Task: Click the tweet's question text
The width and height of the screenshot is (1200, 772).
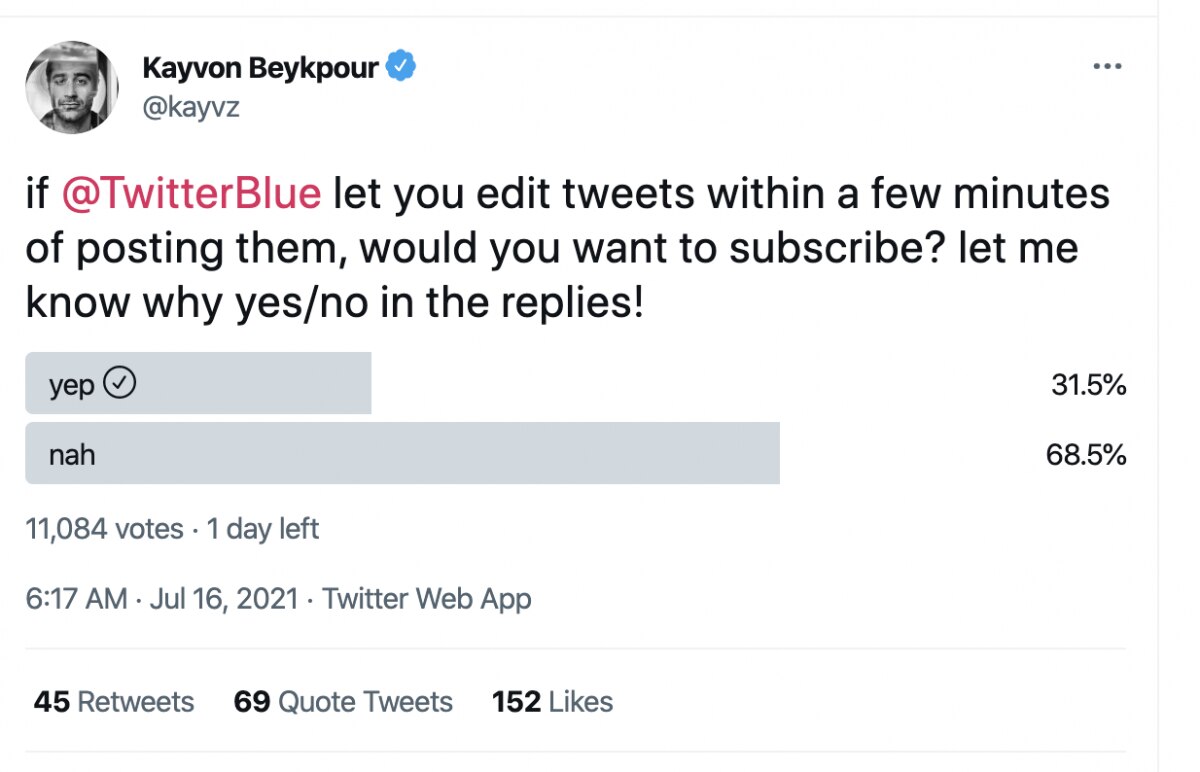Action: [x=560, y=248]
